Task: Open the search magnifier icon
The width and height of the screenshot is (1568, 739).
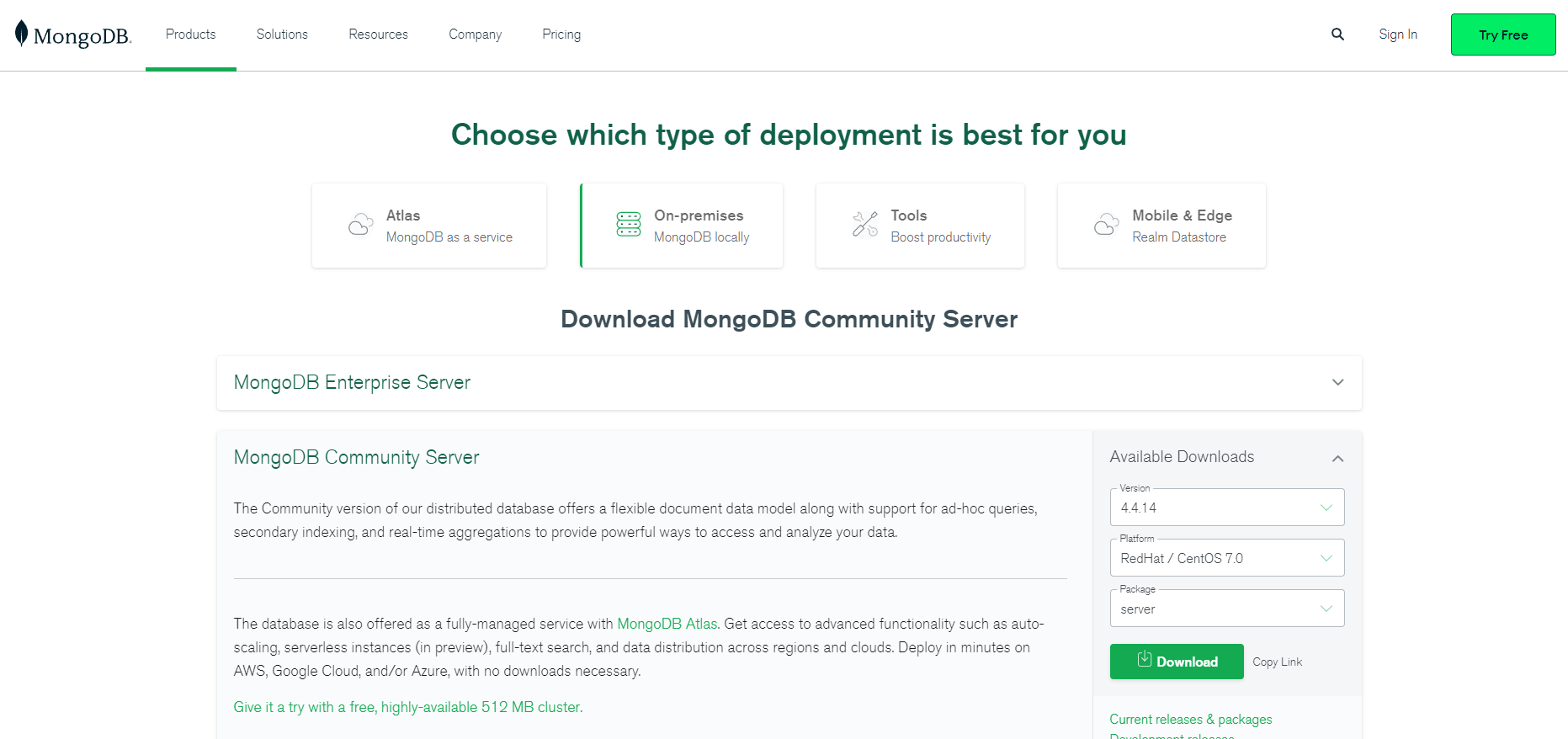Action: pos(1337,35)
